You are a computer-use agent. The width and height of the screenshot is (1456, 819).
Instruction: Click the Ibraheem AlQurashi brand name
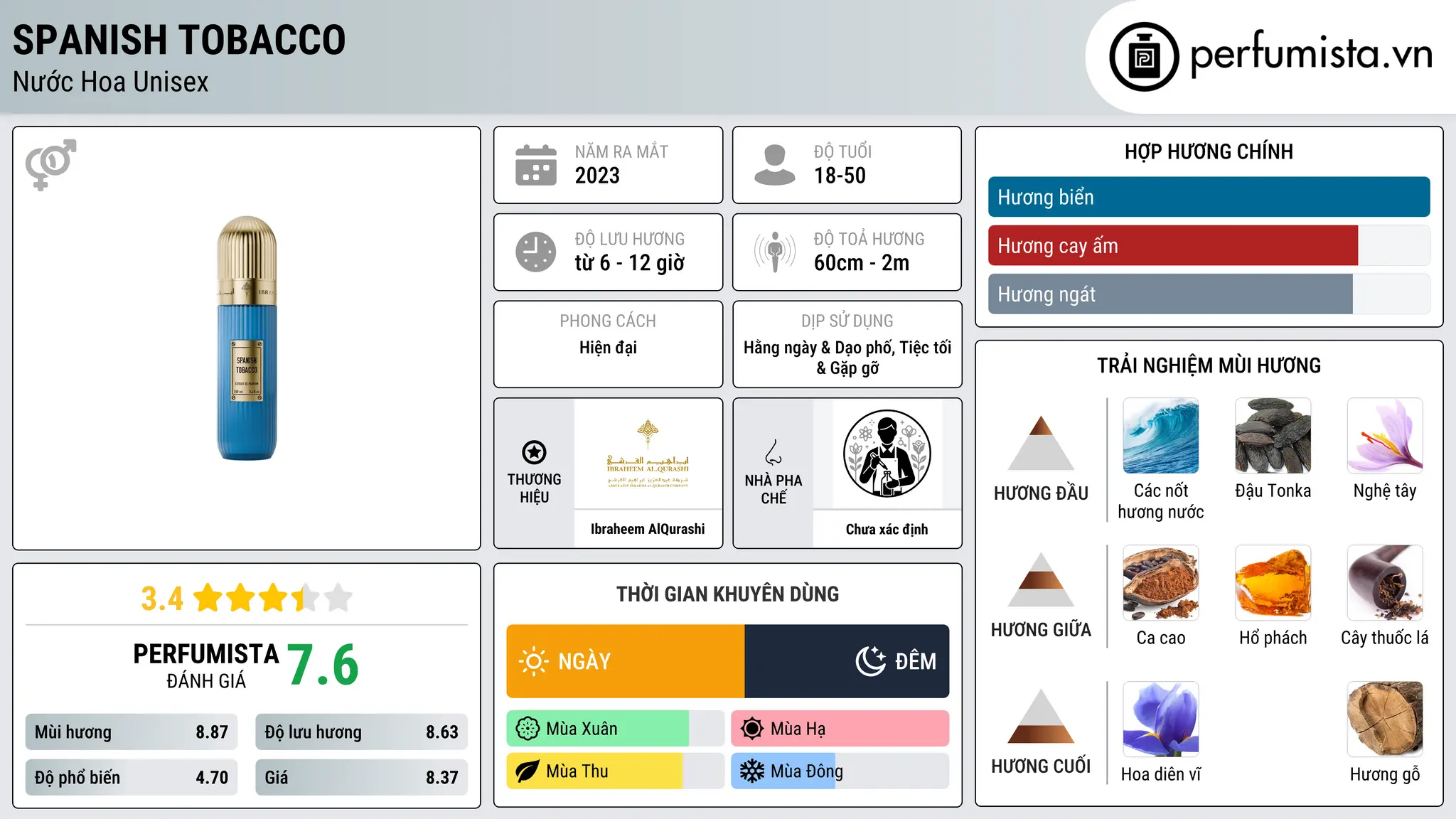pos(648,529)
